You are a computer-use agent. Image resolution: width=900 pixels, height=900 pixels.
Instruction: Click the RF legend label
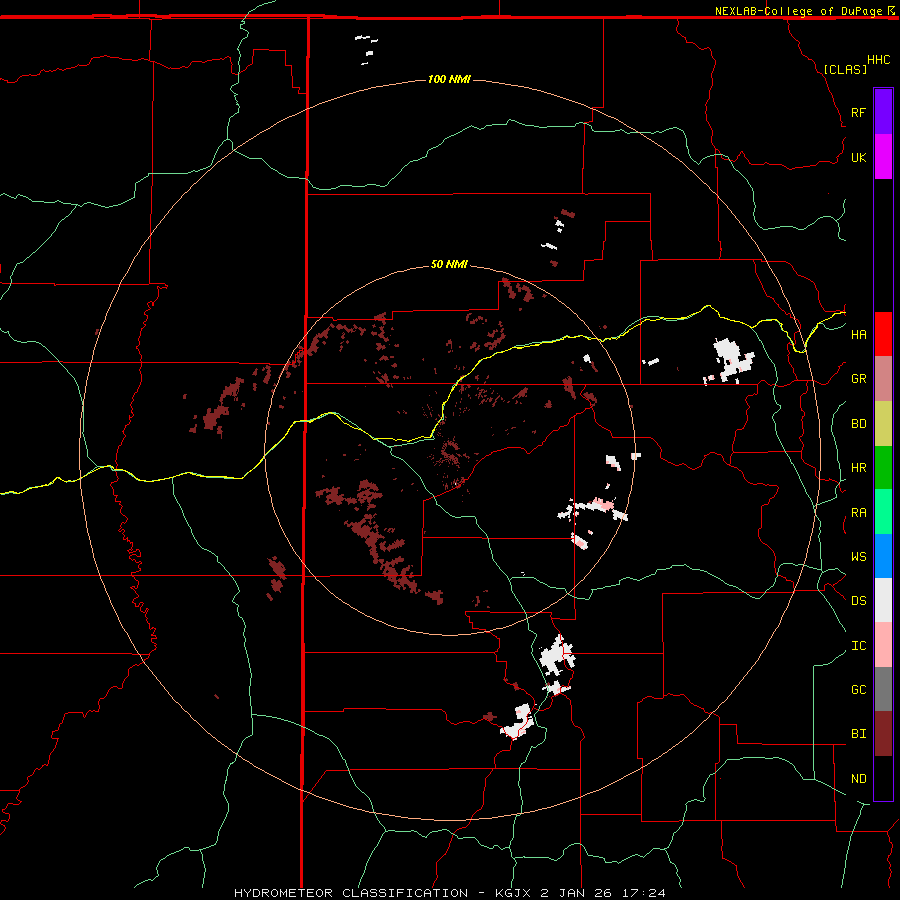(x=858, y=112)
